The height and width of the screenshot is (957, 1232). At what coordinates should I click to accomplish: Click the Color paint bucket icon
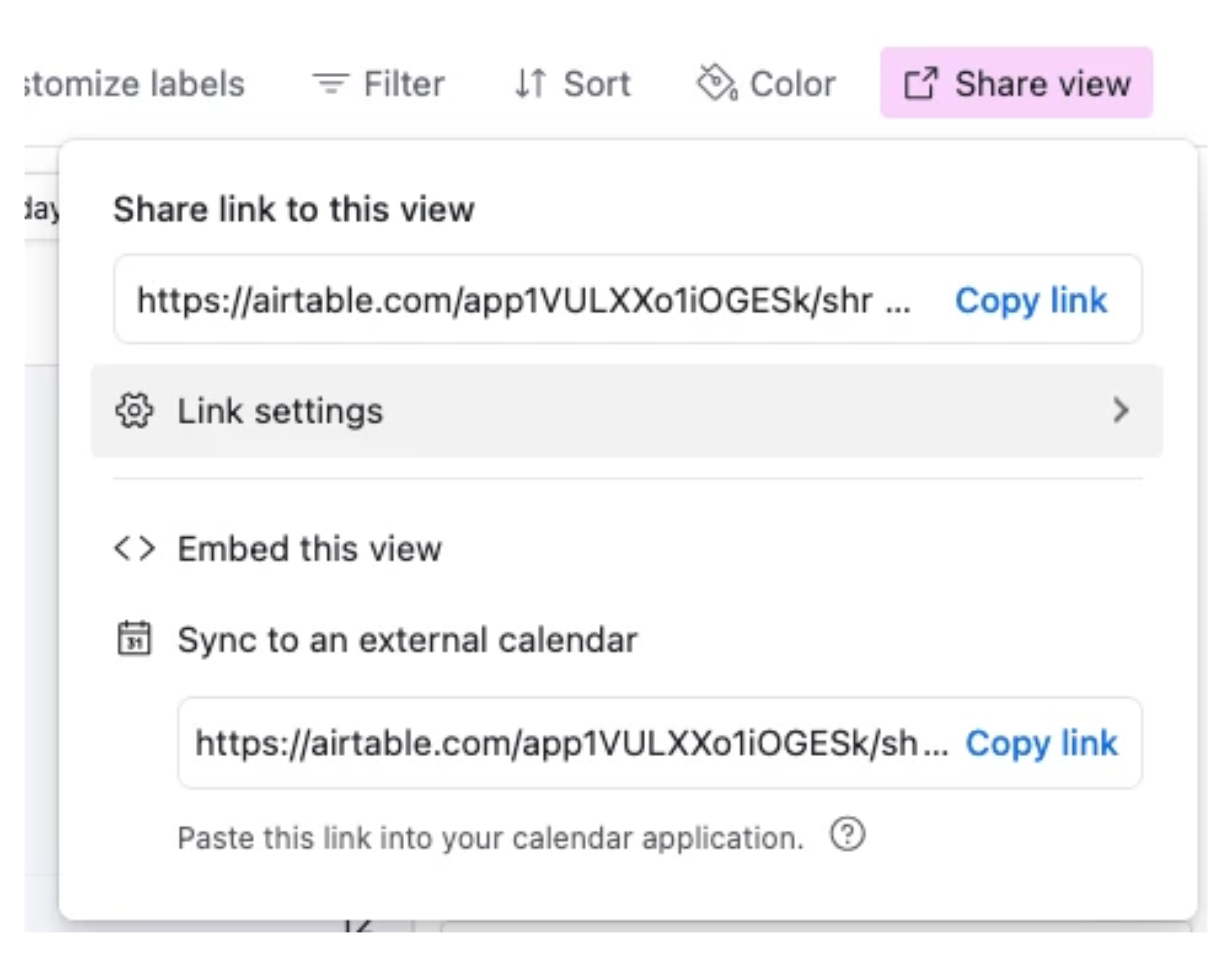(x=716, y=83)
